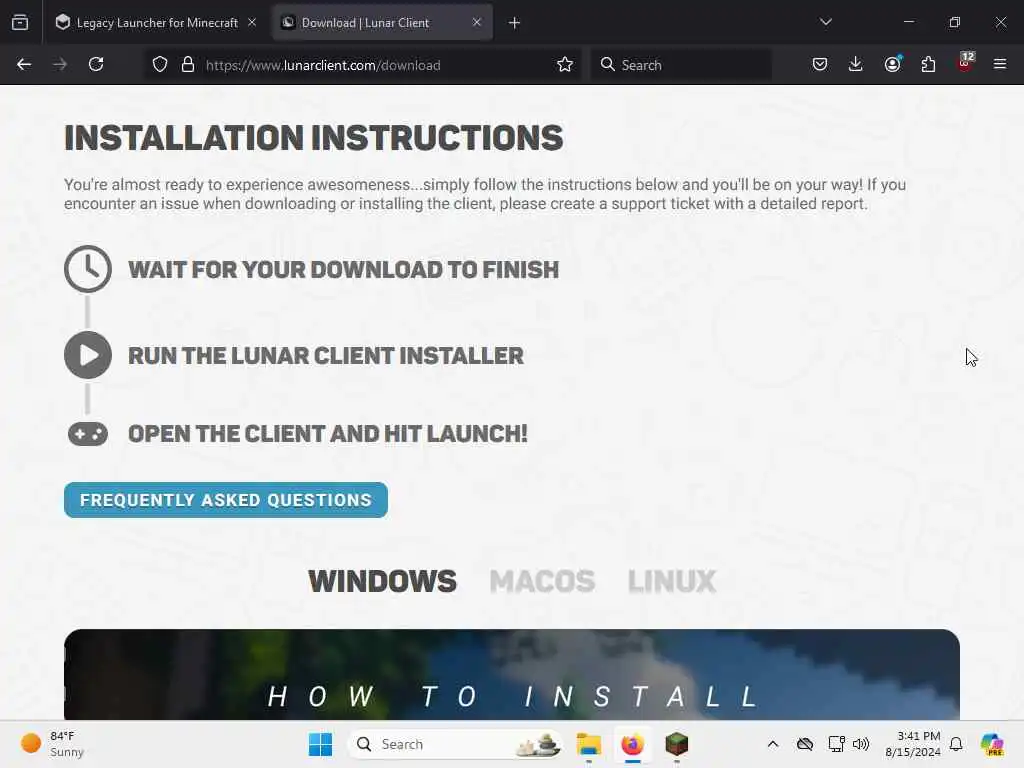
Task: Click 'WAIT FOR YOUR DOWNLOAD TO FINISH' text
Action: point(344,270)
